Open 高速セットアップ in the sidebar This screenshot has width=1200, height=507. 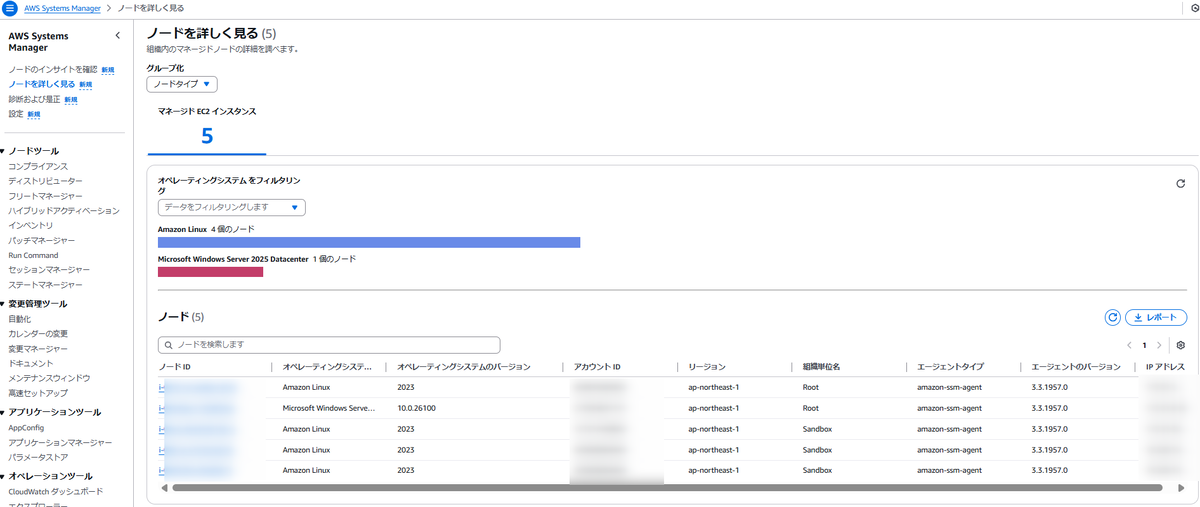point(38,393)
